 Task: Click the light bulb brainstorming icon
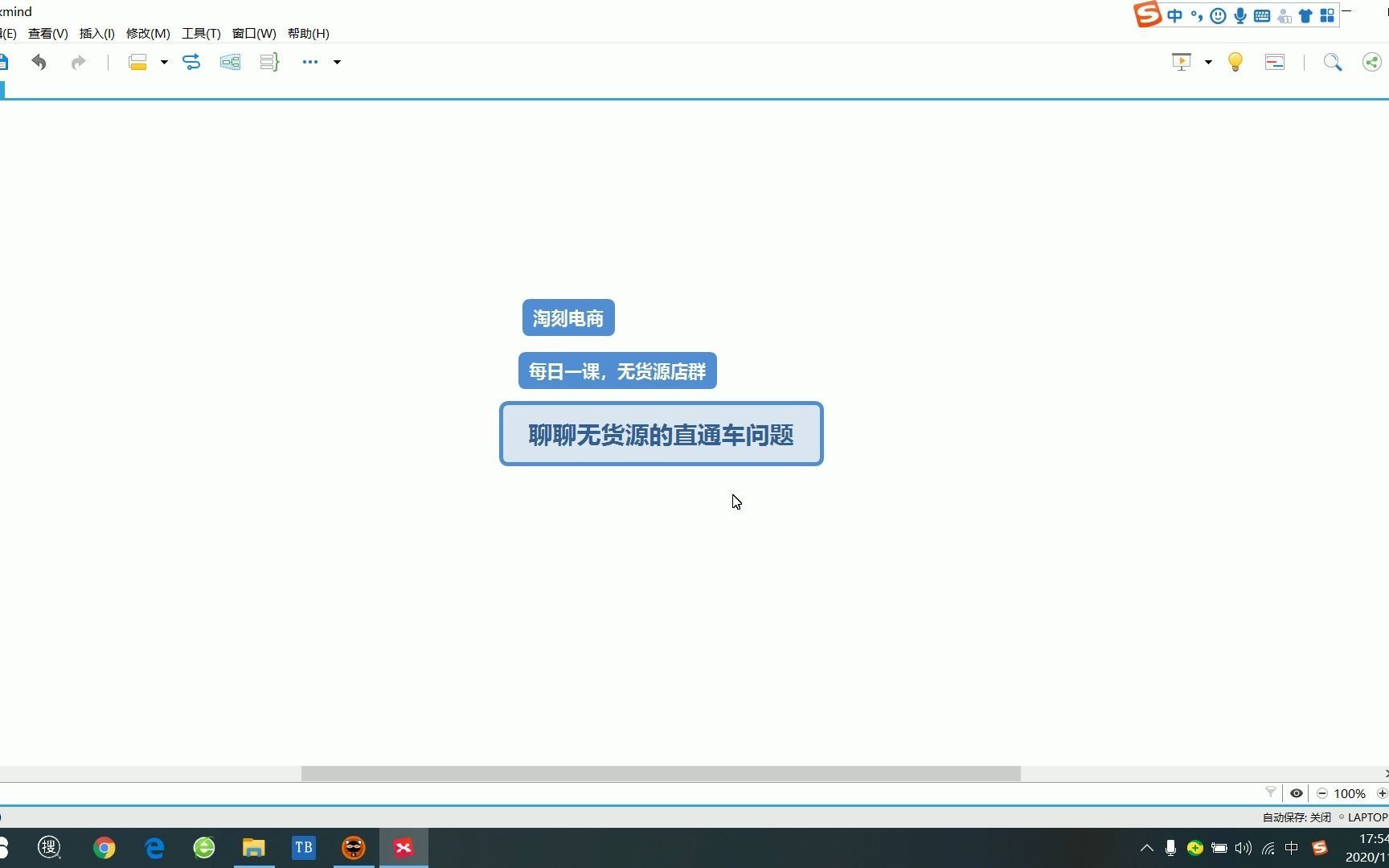(x=1235, y=62)
